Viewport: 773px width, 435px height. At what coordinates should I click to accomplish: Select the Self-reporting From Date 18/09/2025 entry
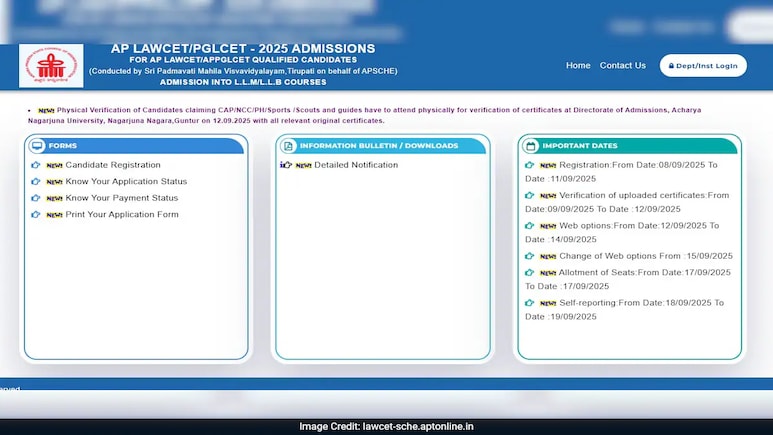tap(625, 310)
